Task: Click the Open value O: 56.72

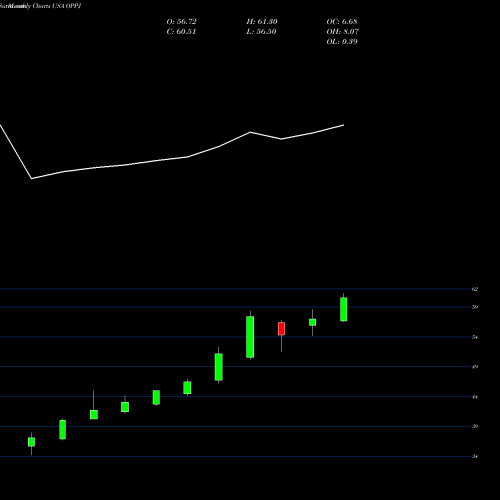Action: pyautogui.click(x=181, y=22)
